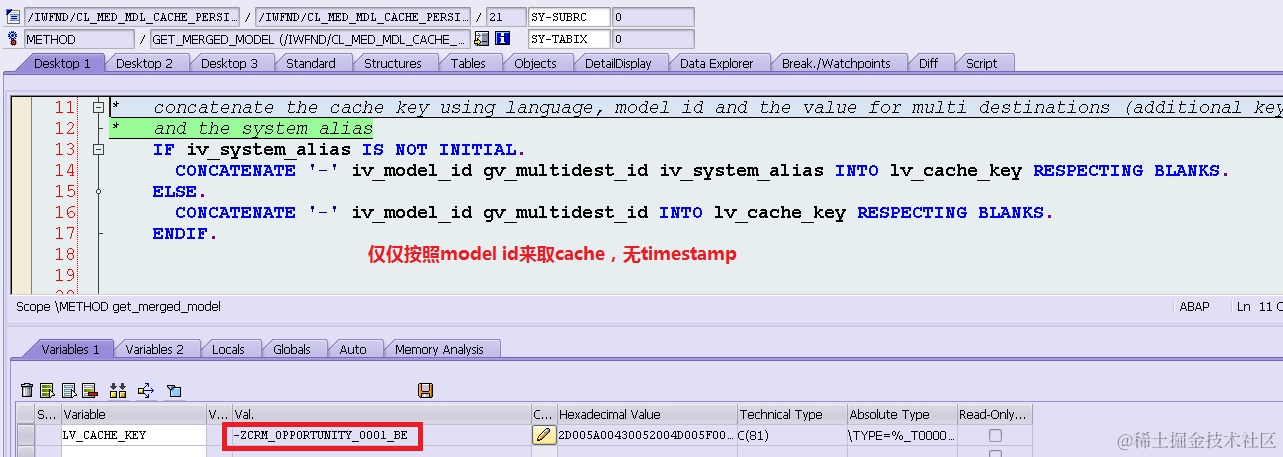This screenshot has height=457, width=1283.
Task: Click the METHOD event type field
Action: coord(79,39)
